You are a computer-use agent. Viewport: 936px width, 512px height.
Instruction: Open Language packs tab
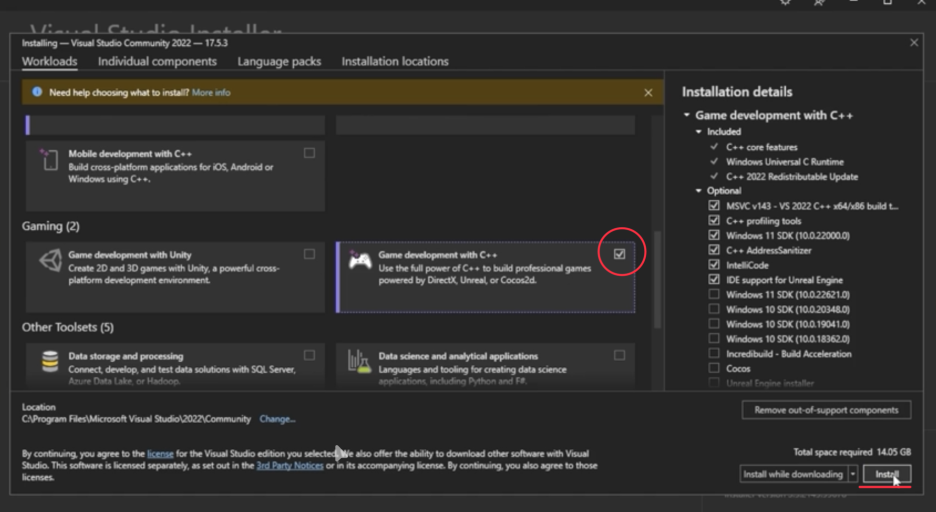[x=279, y=61]
